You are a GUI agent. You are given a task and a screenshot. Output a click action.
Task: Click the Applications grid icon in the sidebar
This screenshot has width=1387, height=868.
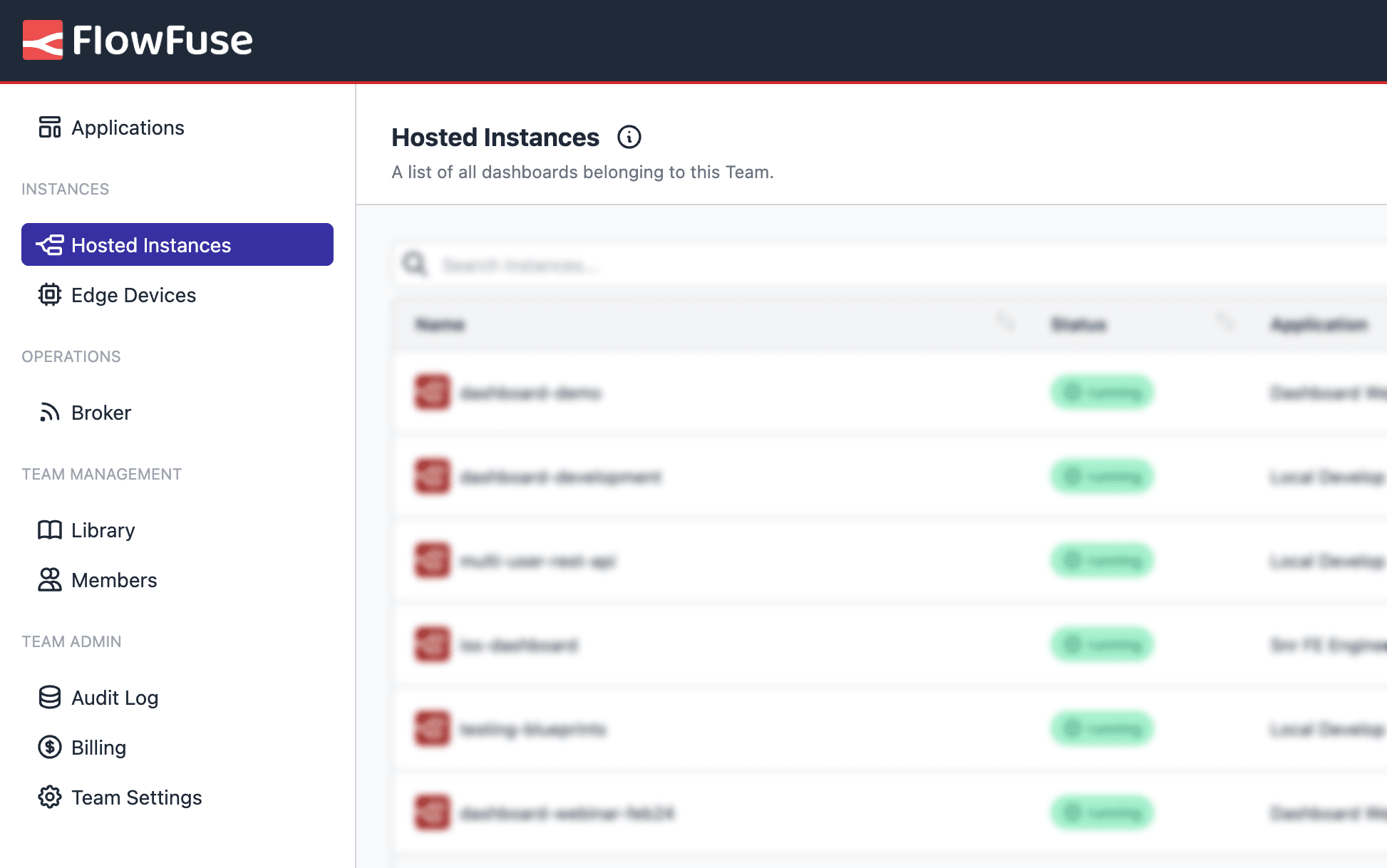pos(49,126)
